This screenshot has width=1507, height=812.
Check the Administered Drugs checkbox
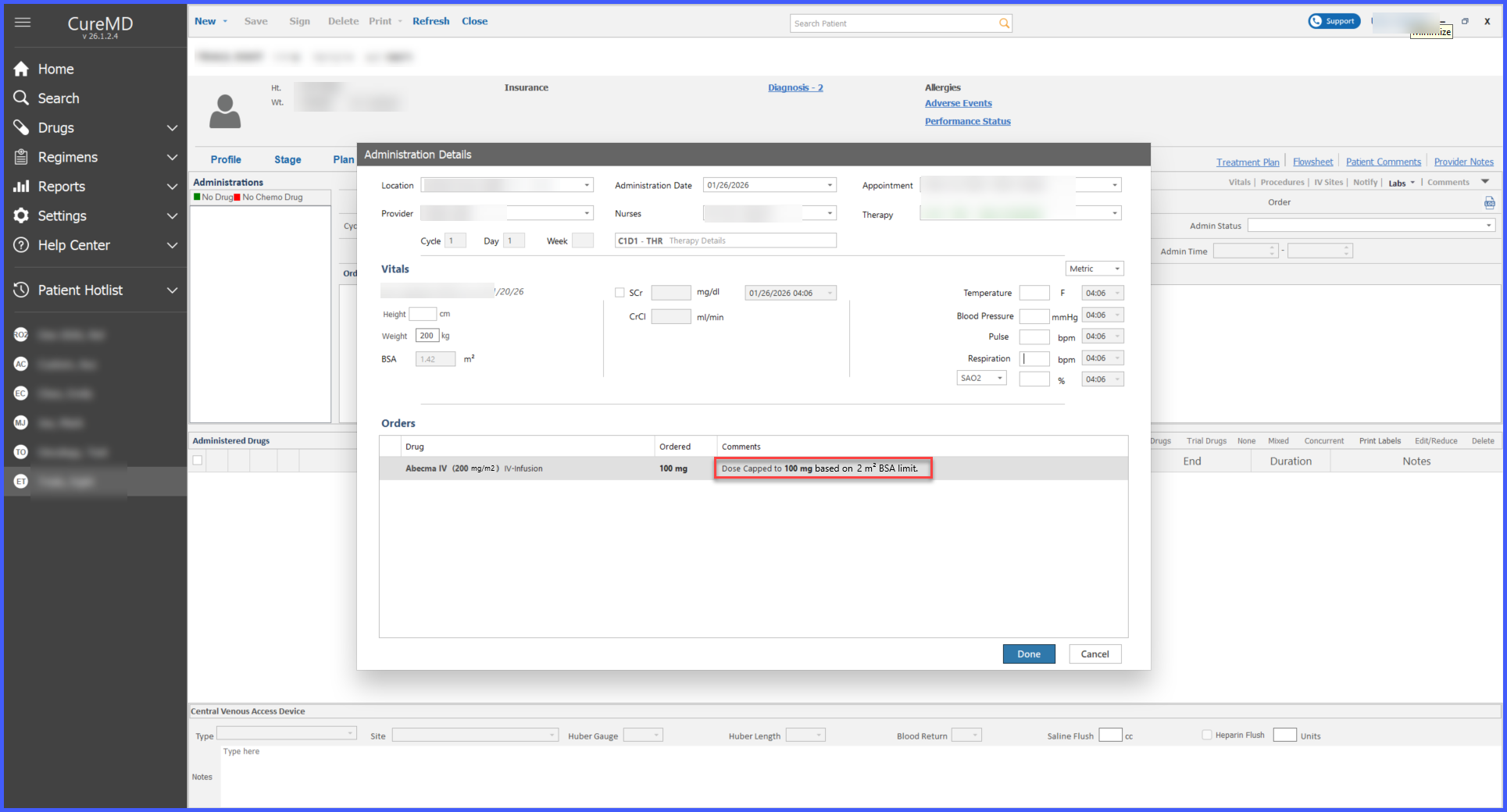(198, 460)
